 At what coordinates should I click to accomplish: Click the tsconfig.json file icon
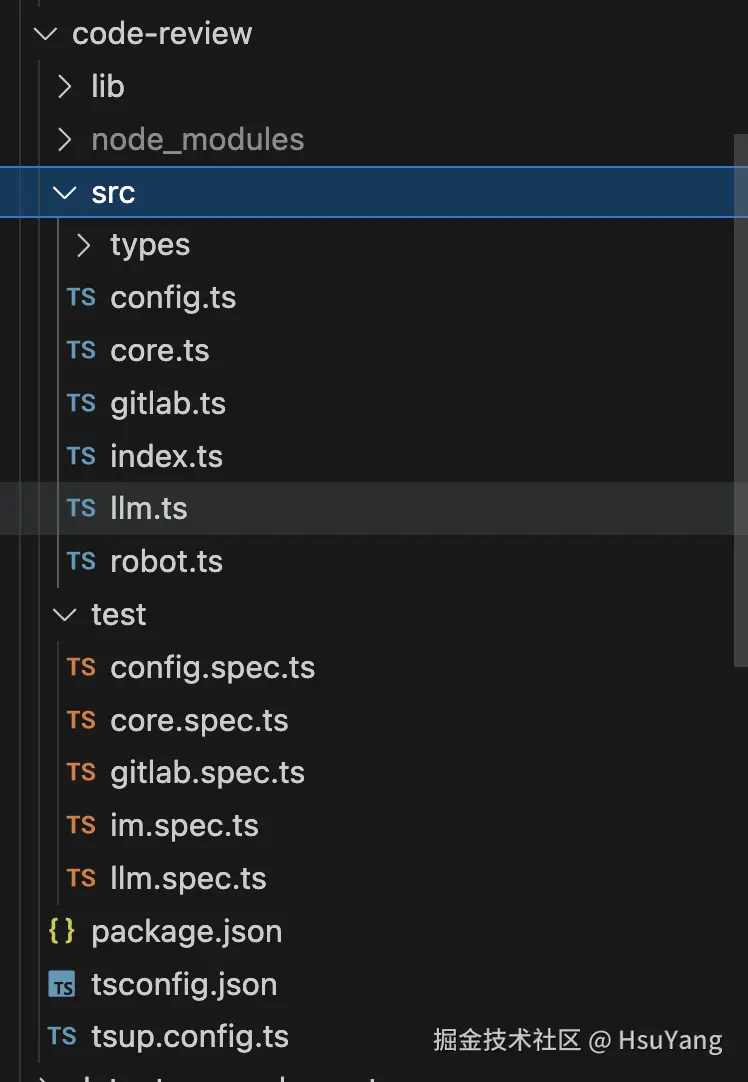tap(62, 985)
